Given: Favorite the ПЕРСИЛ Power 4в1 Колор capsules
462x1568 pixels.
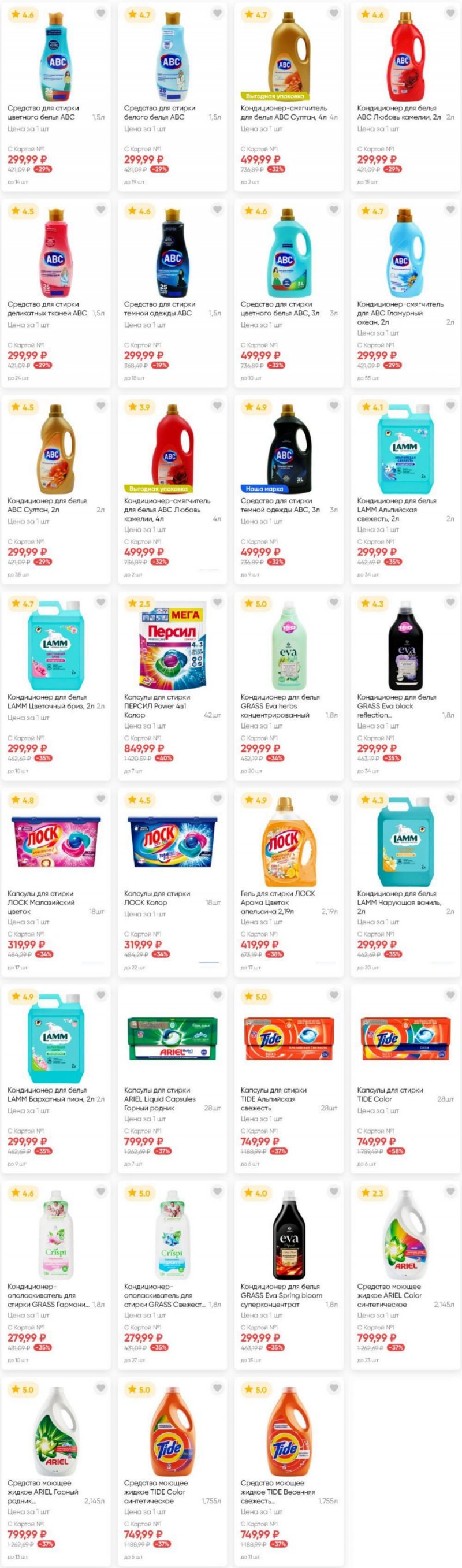Looking at the screenshot, I should click(x=217, y=603).
